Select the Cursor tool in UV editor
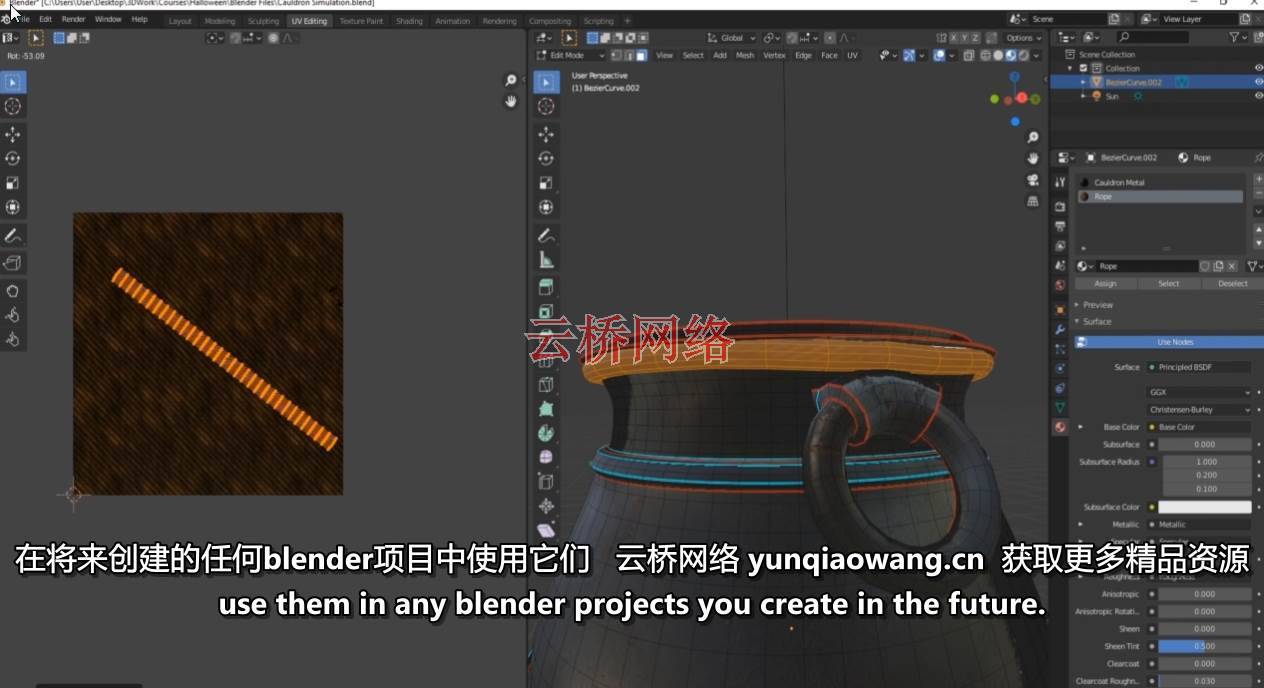The image size is (1264, 688). click(x=13, y=106)
